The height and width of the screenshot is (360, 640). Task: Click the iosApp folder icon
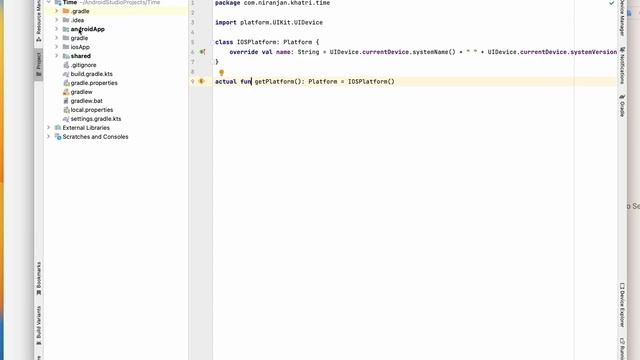(x=66, y=47)
